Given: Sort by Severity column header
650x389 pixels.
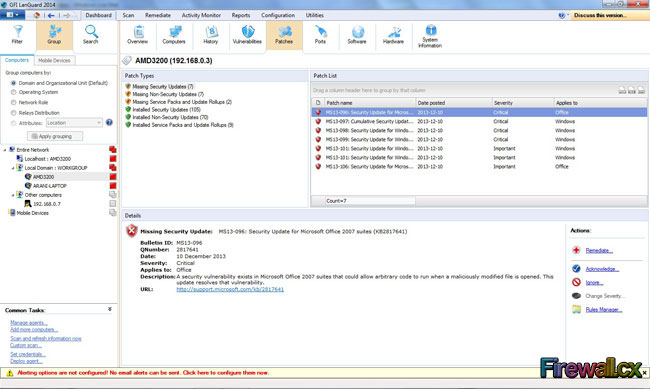Looking at the screenshot, I should point(523,102).
